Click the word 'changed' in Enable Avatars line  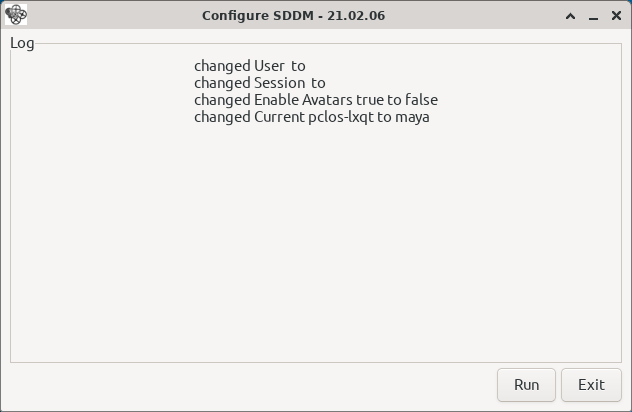222,100
